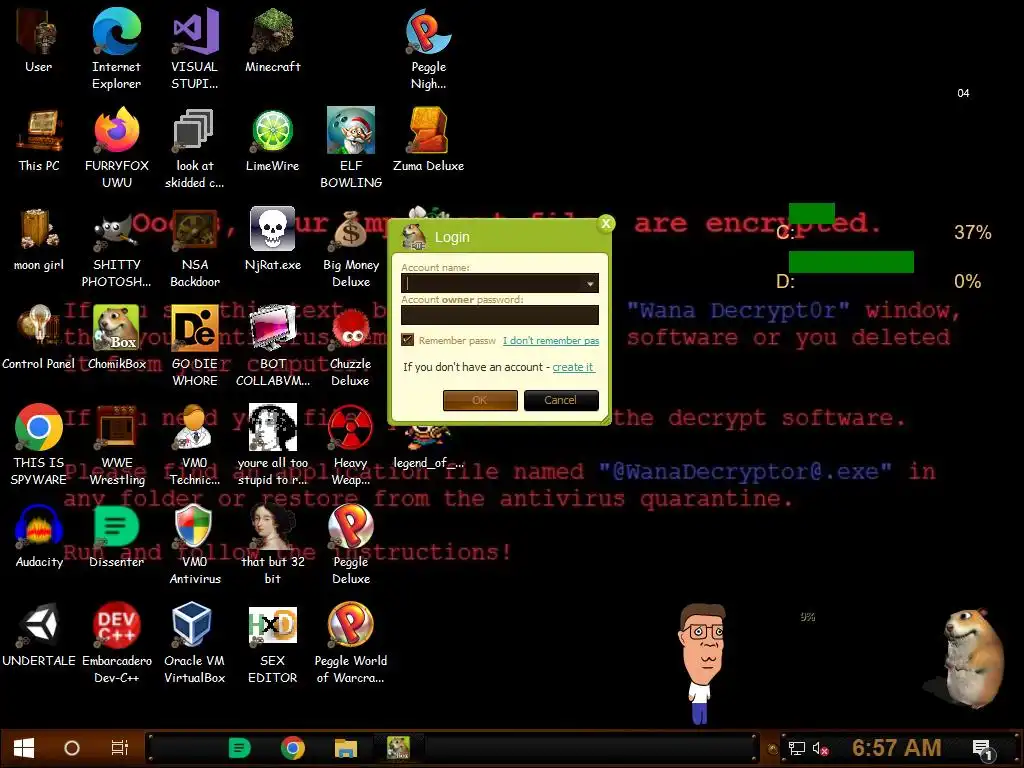Open the Heavy Weap... desktop icon
The image size is (1024, 768).
tap(351, 445)
